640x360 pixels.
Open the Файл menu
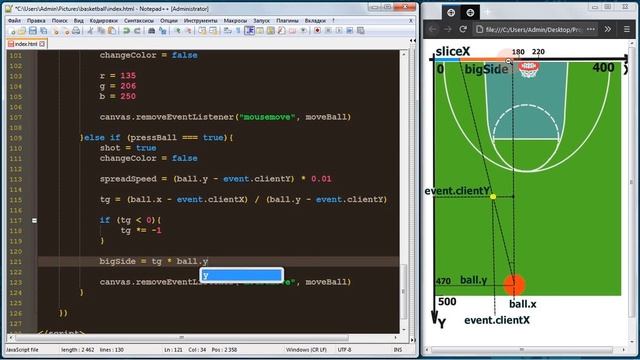point(14,20)
